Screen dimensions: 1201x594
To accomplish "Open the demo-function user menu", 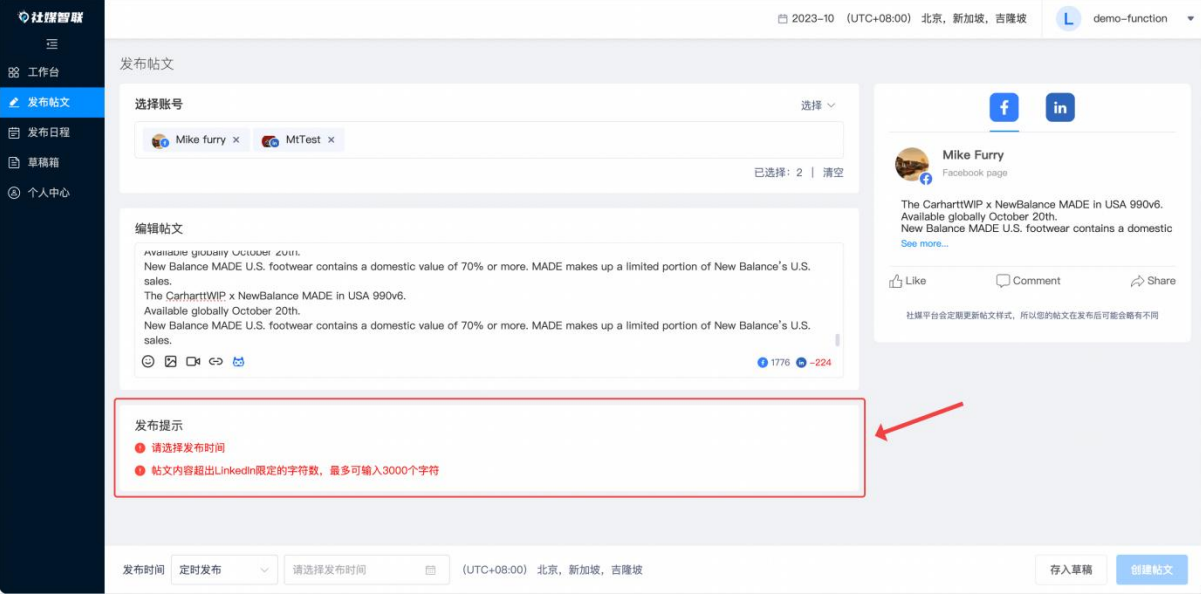I will pos(1132,18).
